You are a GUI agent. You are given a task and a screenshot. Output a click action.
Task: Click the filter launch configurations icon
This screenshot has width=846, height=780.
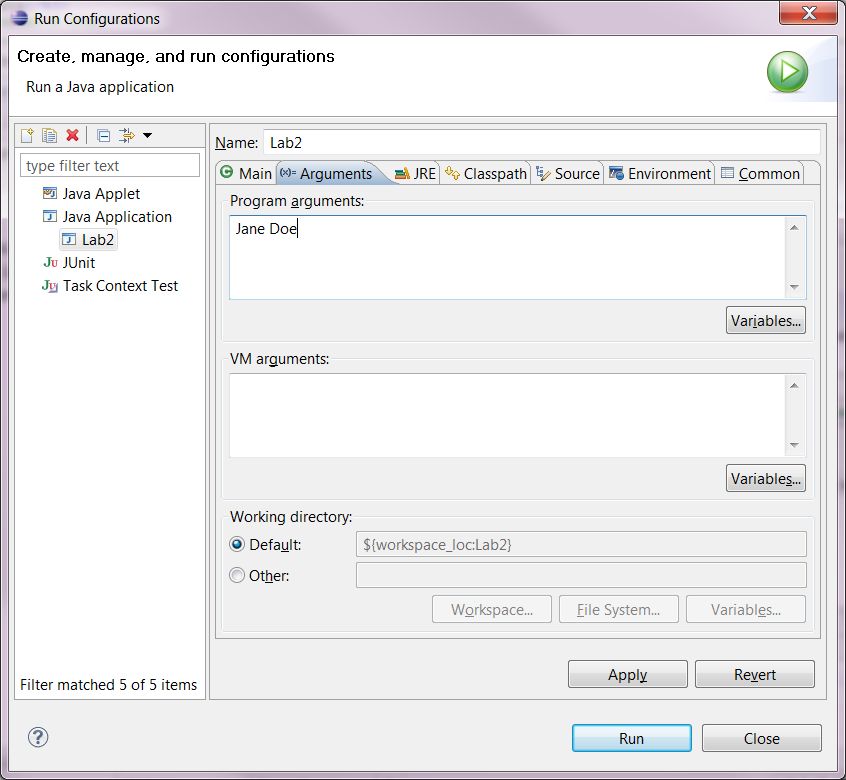tap(126, 135)
